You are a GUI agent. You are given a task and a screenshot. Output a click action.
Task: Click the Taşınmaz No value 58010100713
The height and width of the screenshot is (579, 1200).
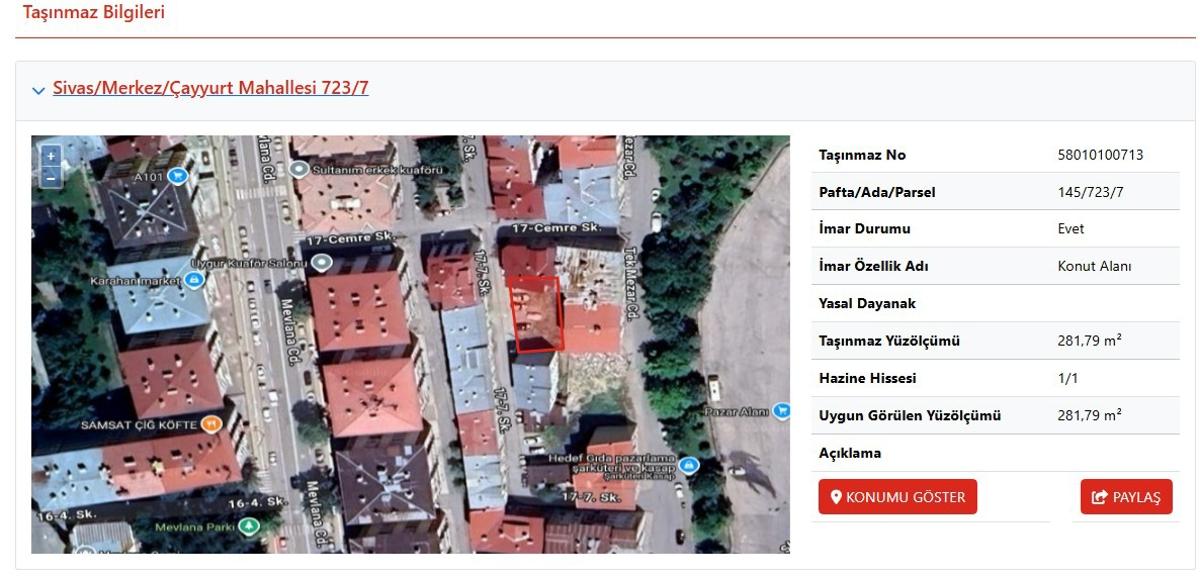coord(1100,155)
